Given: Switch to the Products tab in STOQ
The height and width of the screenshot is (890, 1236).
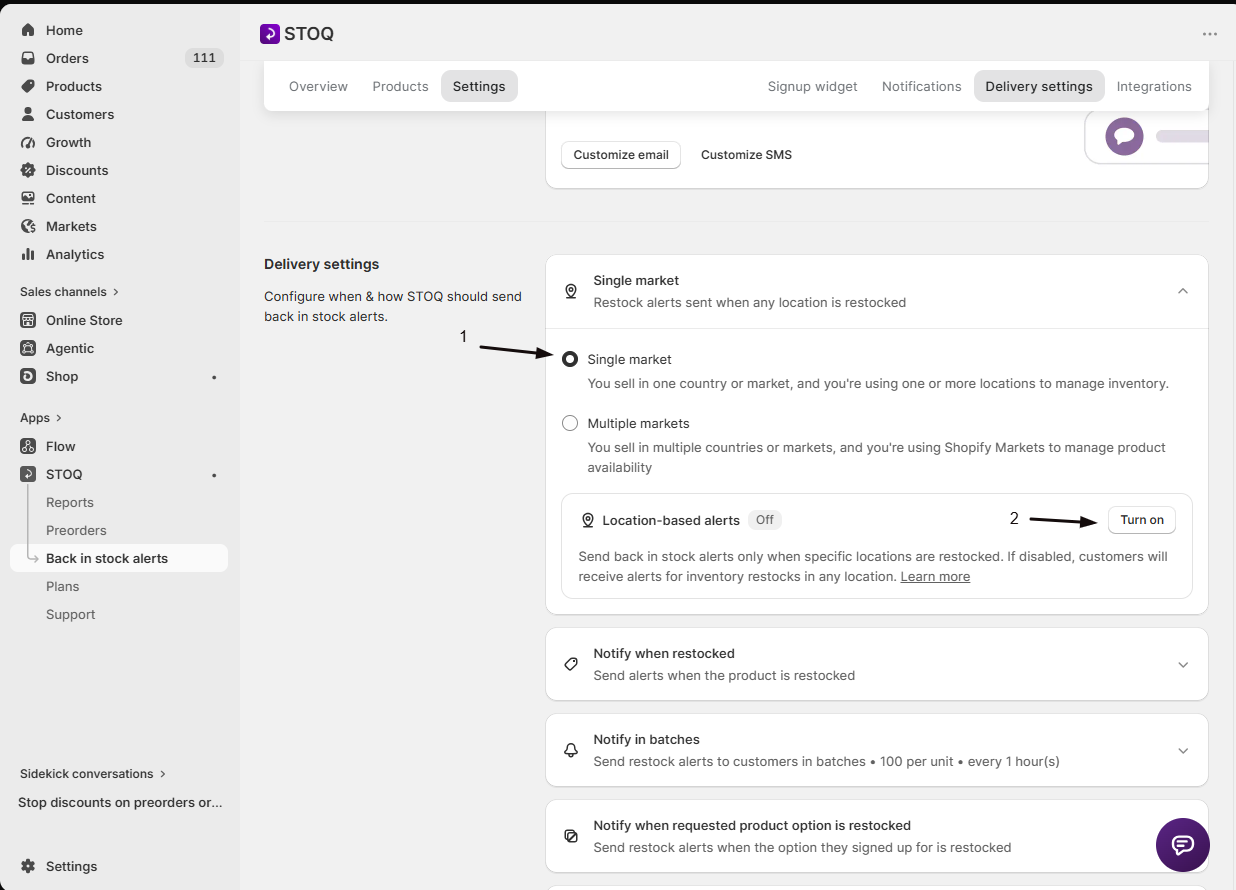Looking at the screenshot, I should point(400,86).
